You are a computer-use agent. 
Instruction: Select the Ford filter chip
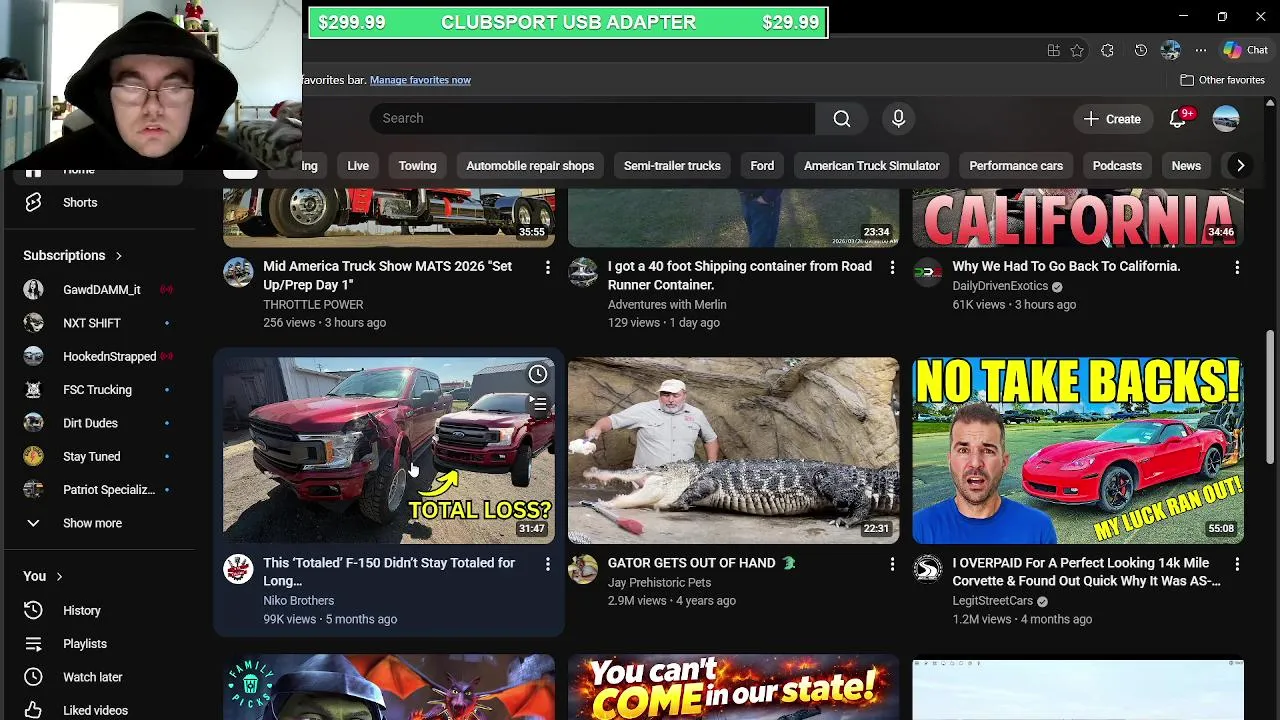point(762,166)
